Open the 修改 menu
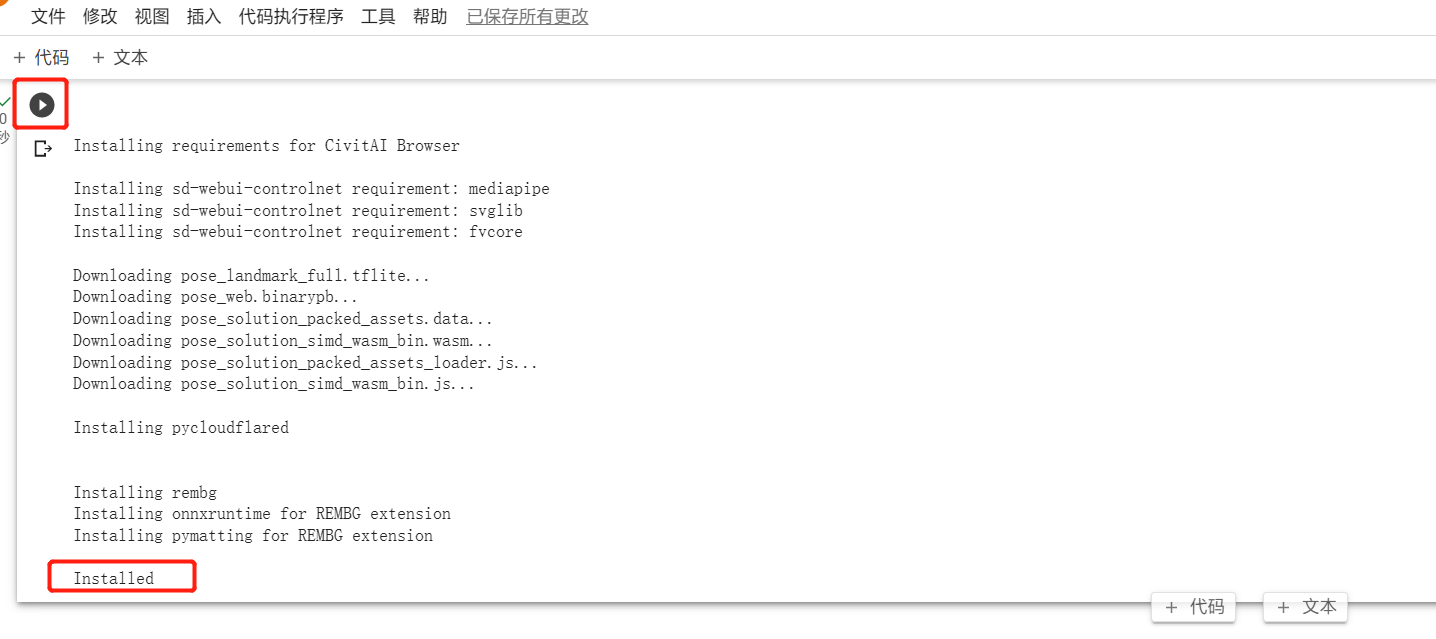This screenshot has width=1436, height=639. tap(100, 17)
